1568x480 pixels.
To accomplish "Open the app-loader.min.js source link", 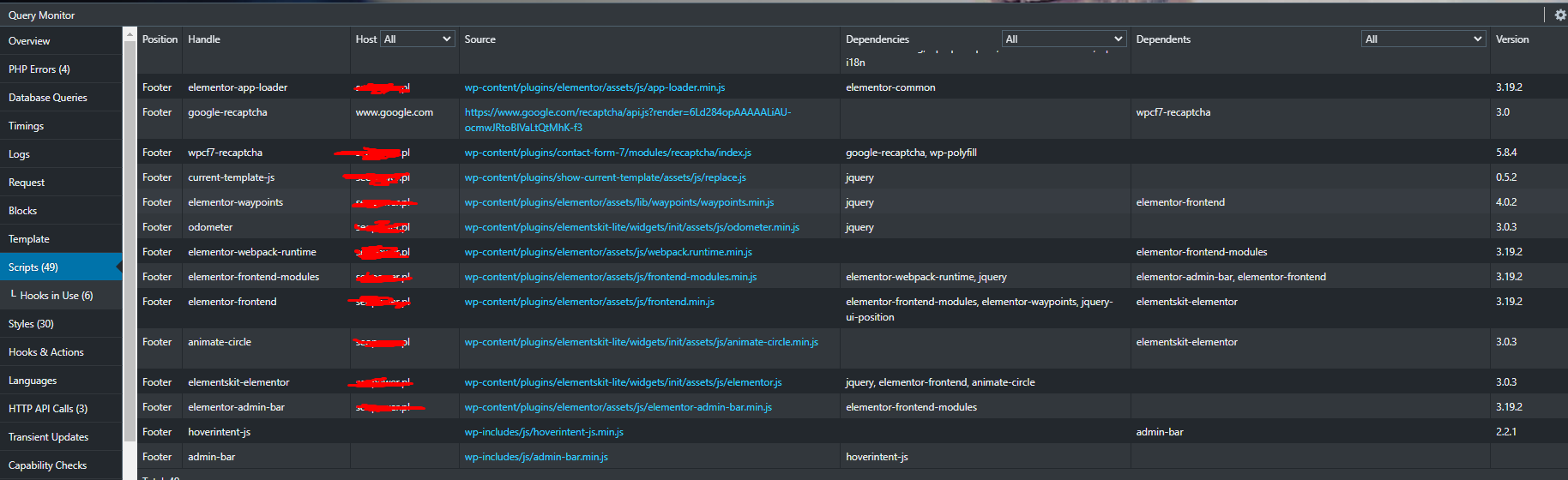I will click(594, 87).
